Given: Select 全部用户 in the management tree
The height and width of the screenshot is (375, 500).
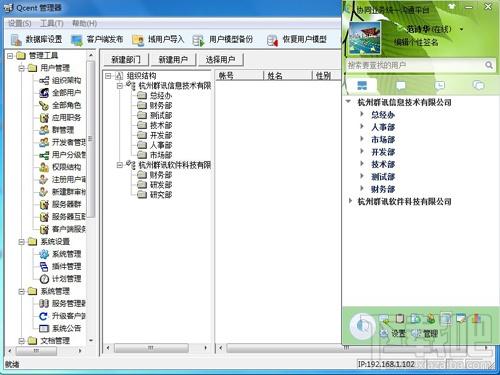Looking at the screenshot, I should (60, 93).
